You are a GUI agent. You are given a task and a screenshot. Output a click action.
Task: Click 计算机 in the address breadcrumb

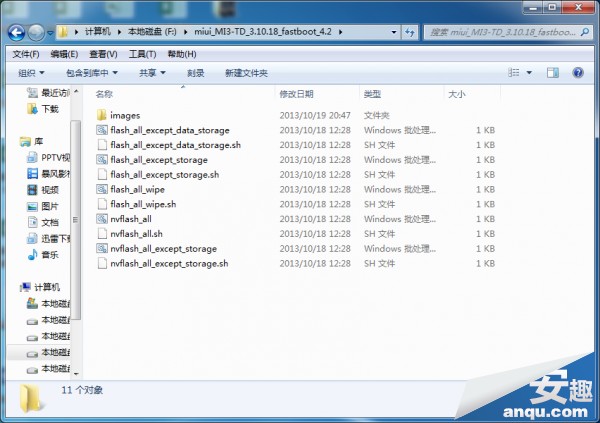click(x=98, y=32)
